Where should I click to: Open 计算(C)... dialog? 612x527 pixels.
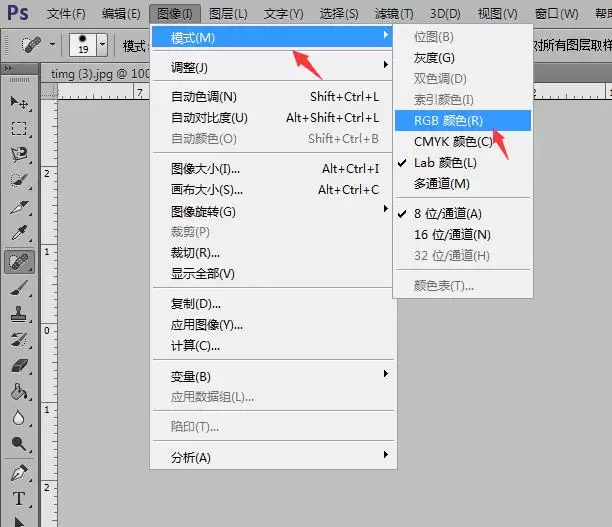tap(272, 345)
